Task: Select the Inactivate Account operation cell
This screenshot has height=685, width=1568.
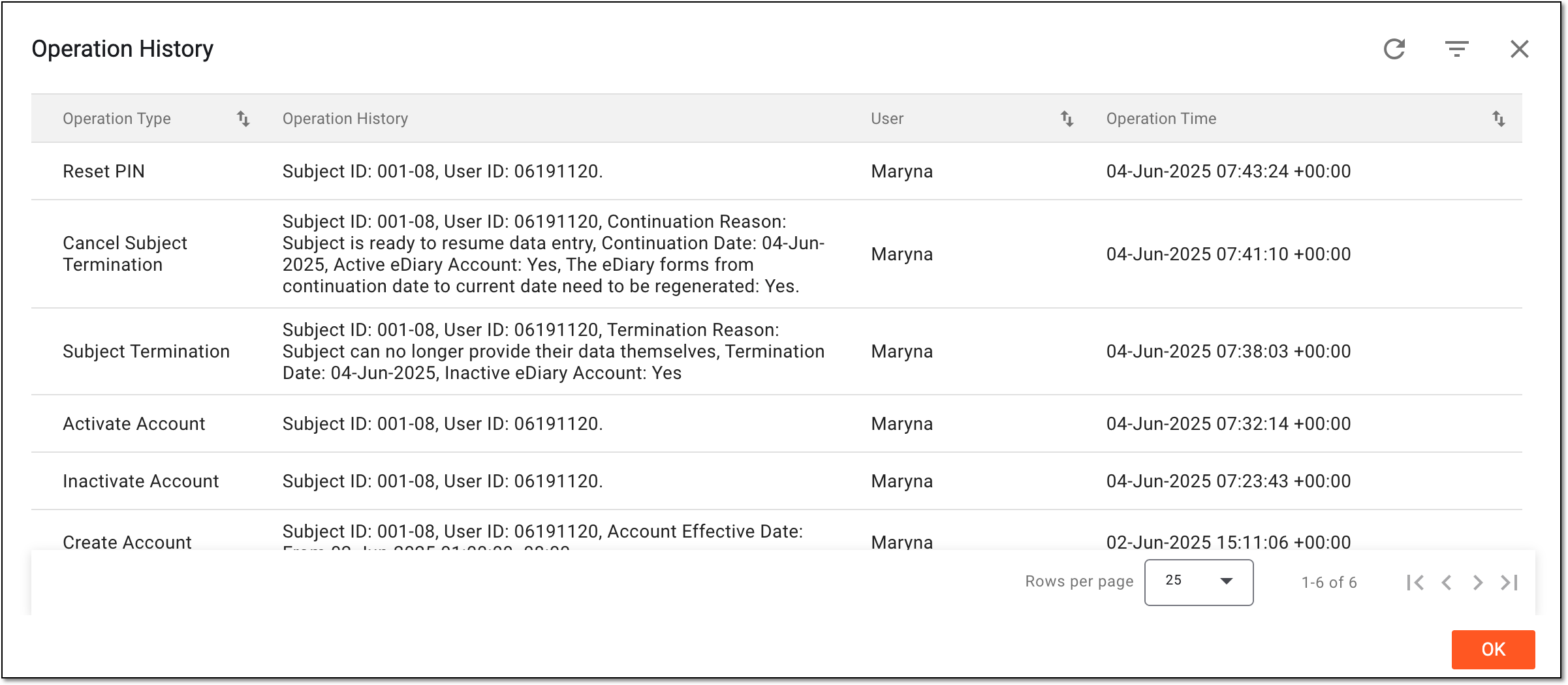Action: (x=141, y=481)
